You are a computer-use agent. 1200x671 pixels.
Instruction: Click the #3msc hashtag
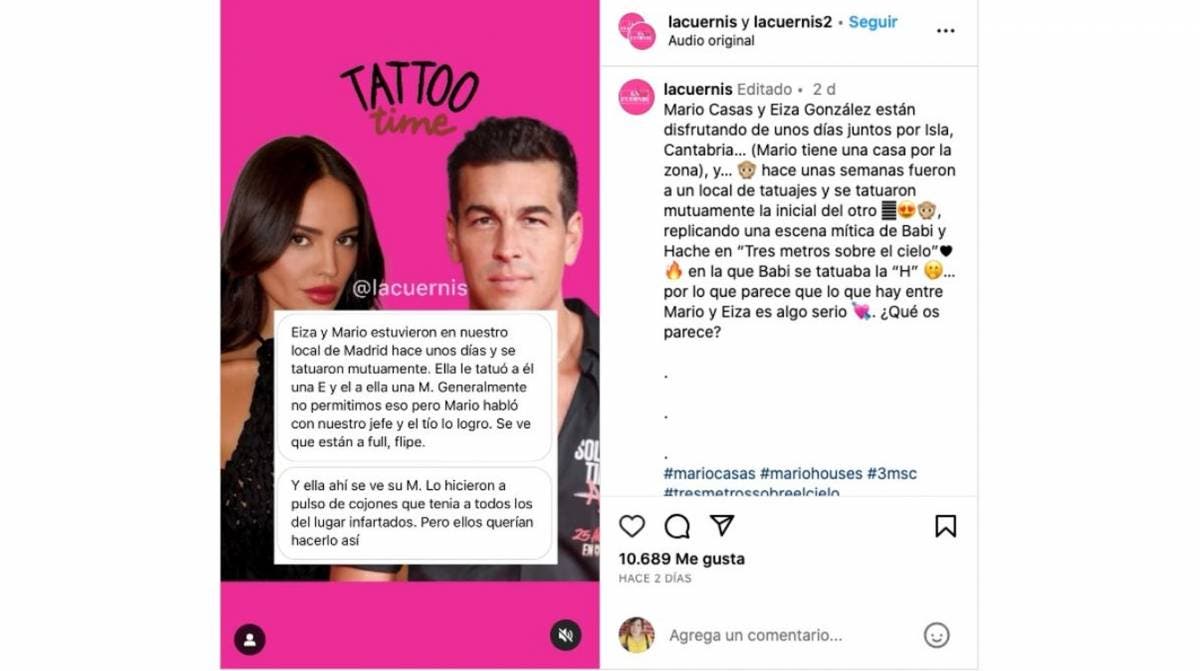point(892,473)
